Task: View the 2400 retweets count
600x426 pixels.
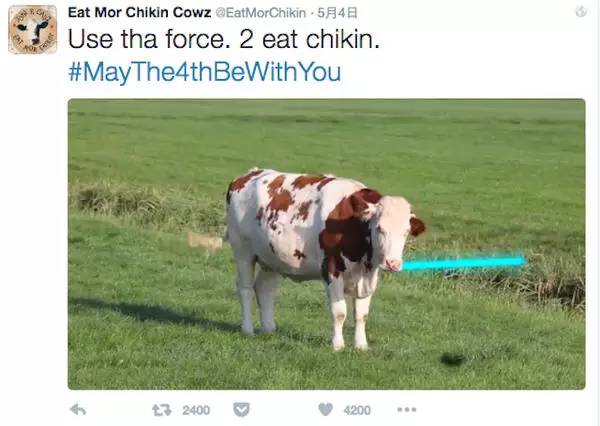Action: click(x=196, y=410)
